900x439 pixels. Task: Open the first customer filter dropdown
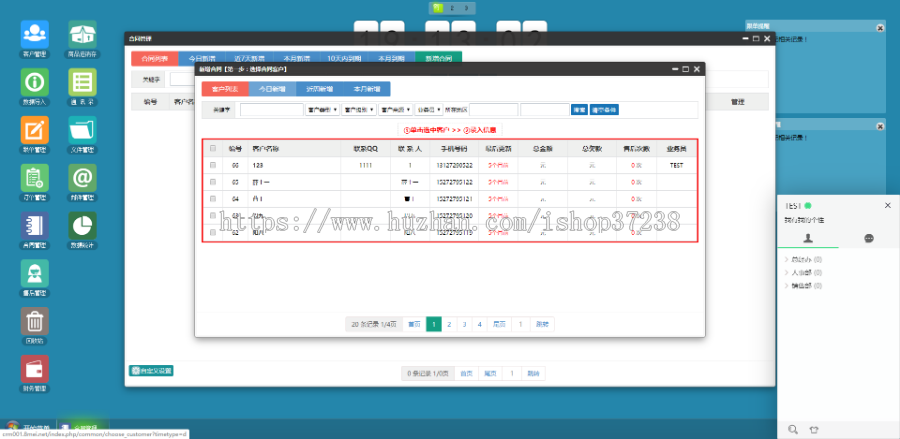coord(321,109)
